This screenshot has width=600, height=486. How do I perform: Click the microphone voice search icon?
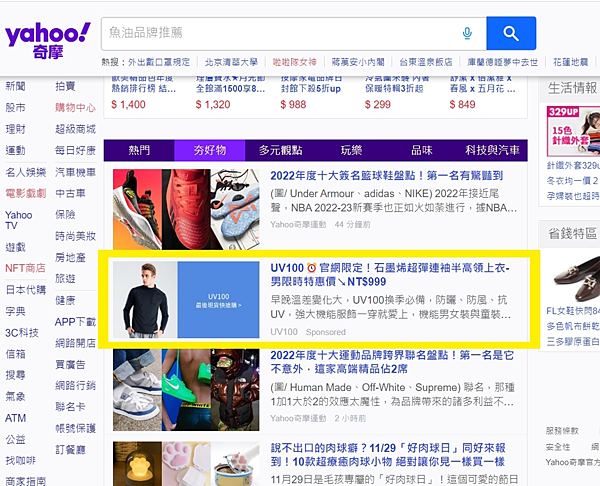(467, 33)
